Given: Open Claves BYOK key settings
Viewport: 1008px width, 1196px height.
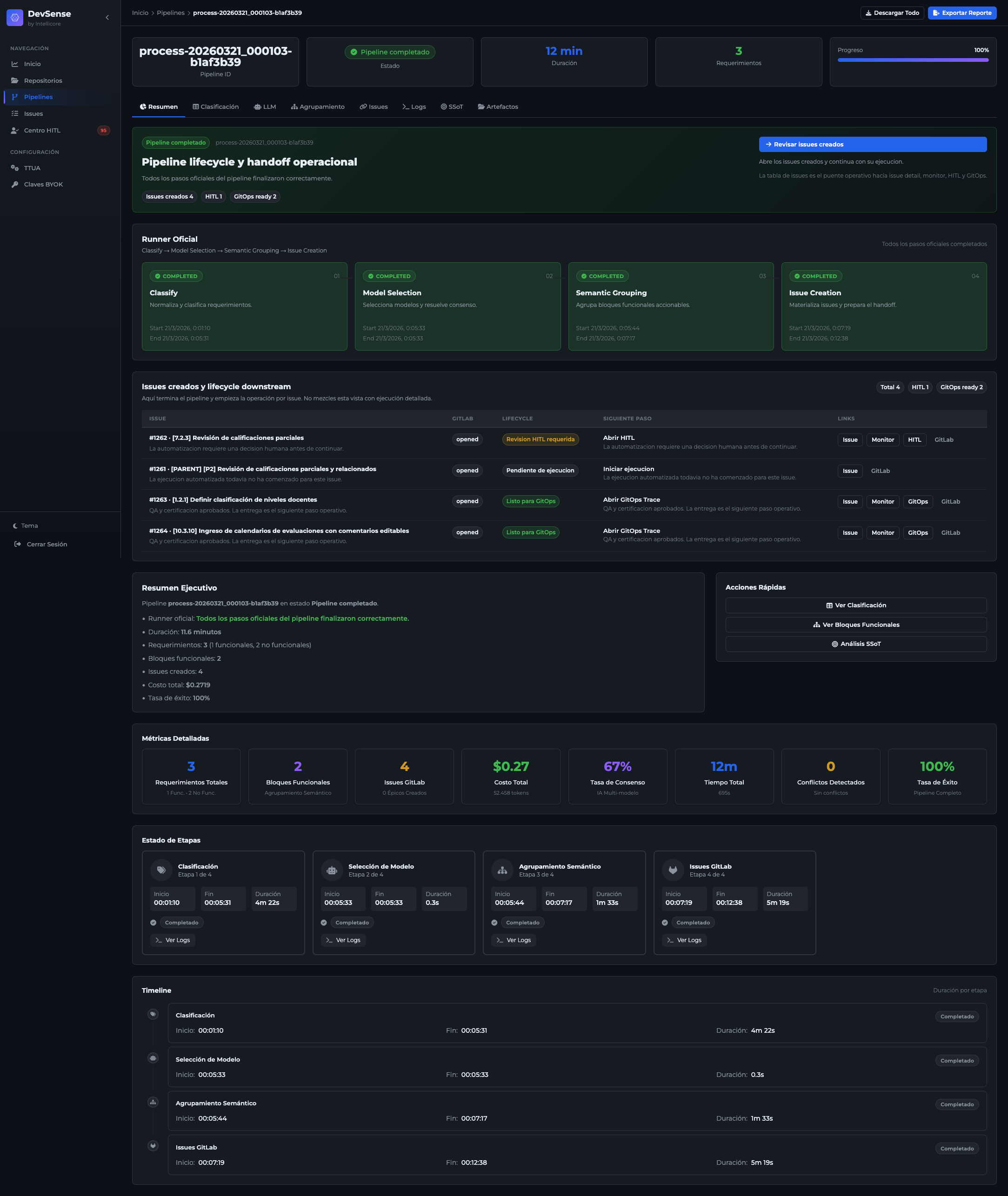Looking at the screenshot, I should (x=43, y=185).
